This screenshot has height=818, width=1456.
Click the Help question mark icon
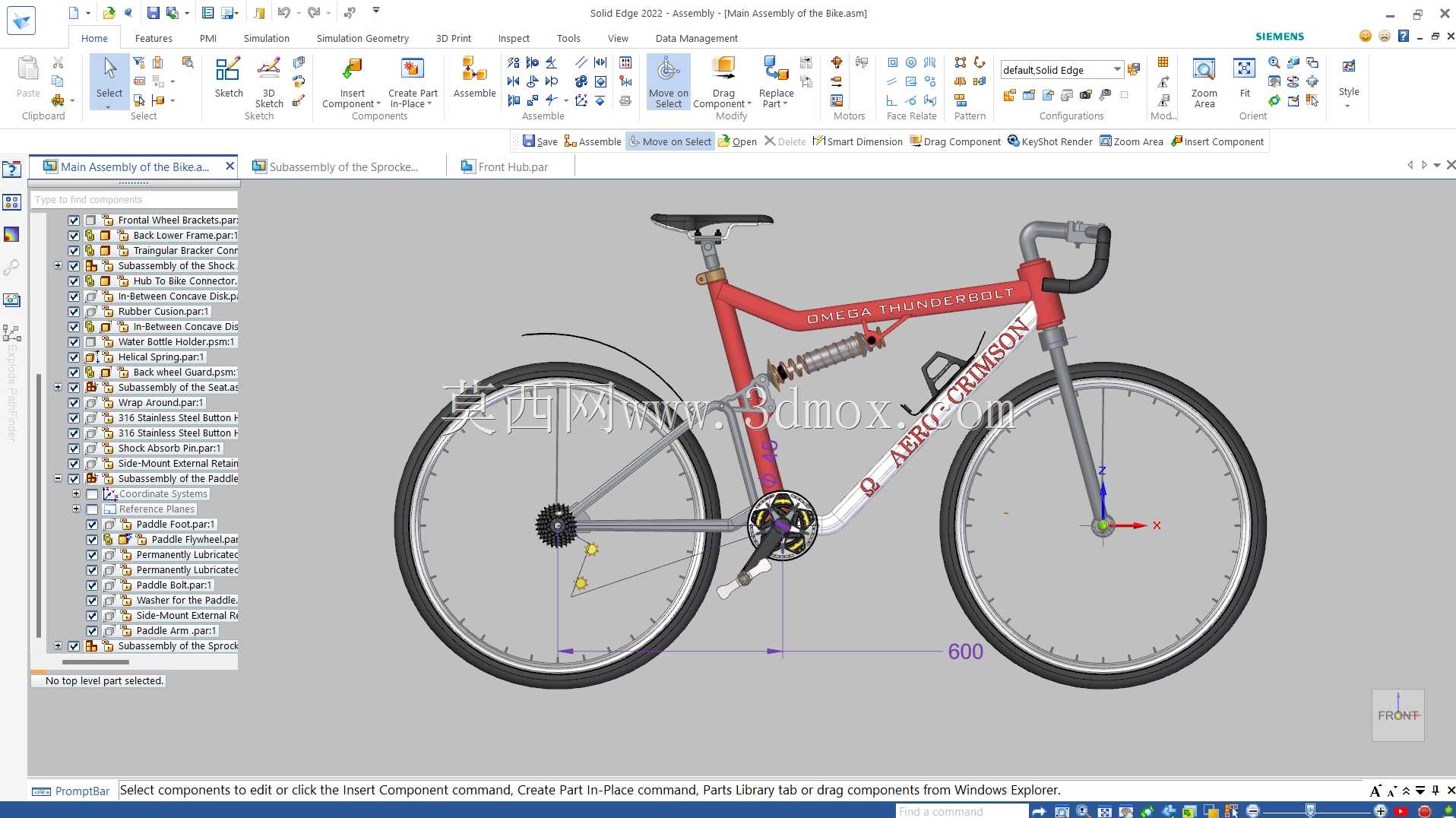coord(1404,36)
